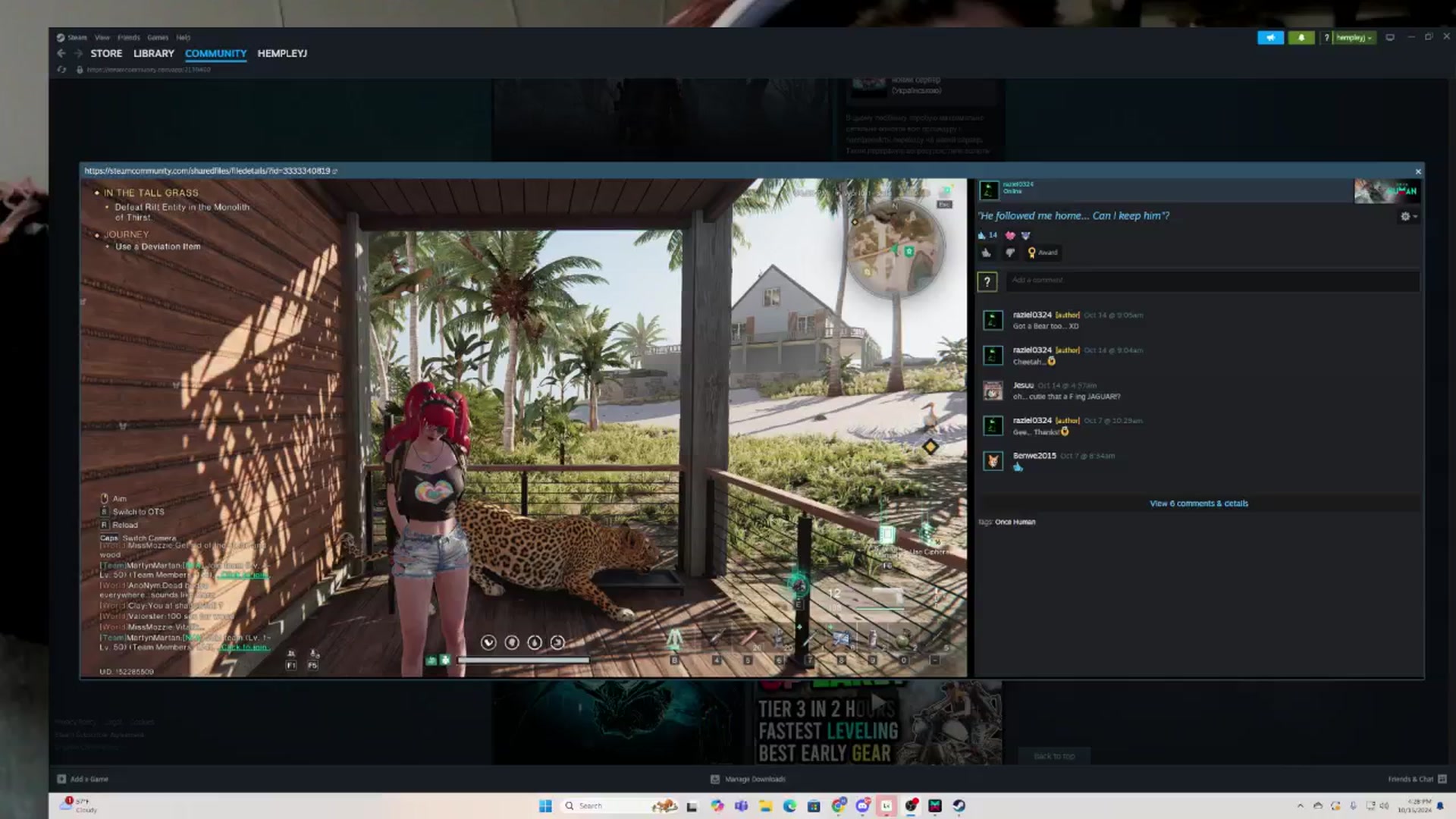Open the Tier 3 in 2 Hours video thumbnail
The image size is (1456, 819).
(x=877, y=723)
